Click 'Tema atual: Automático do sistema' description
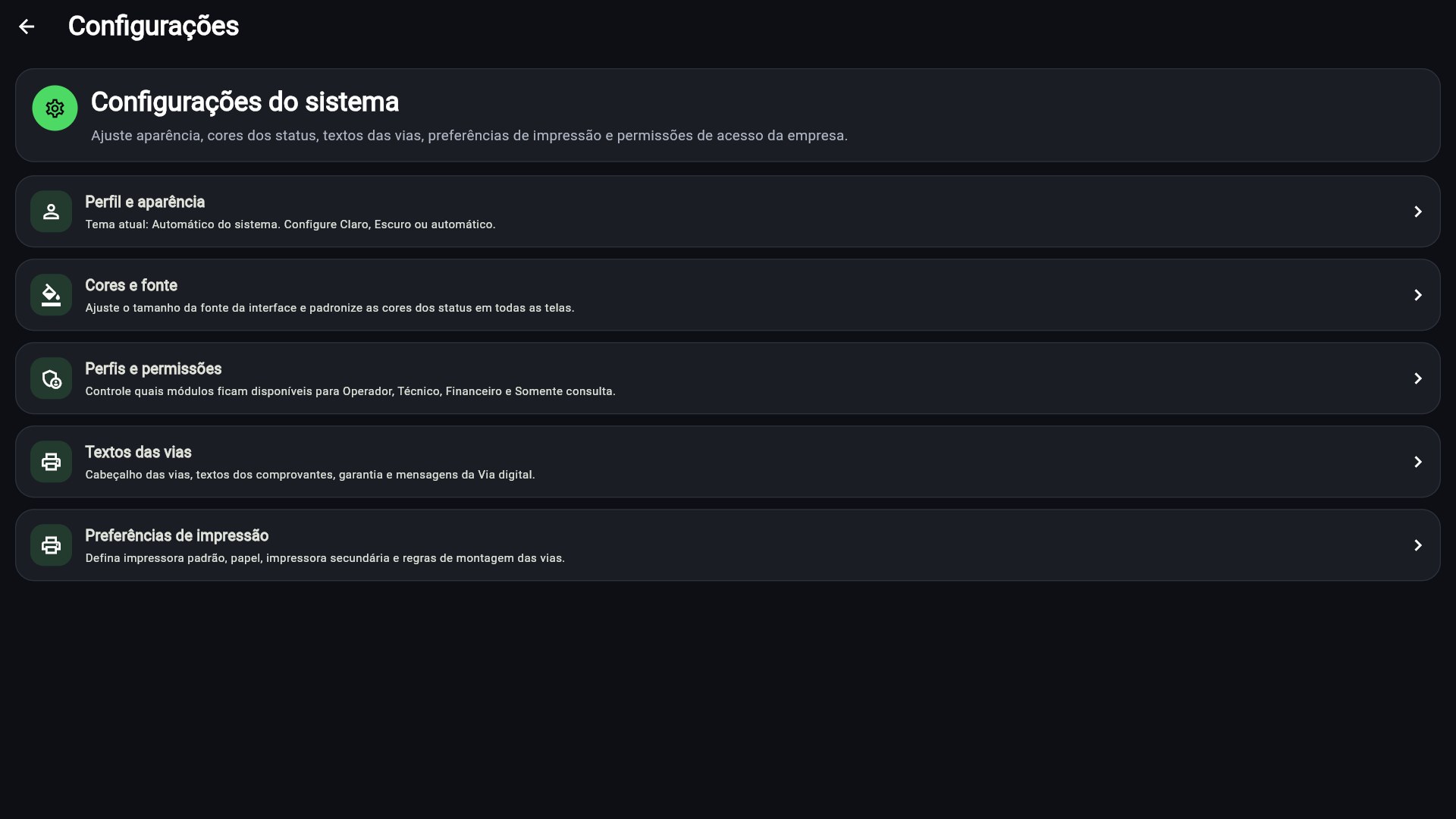The height and width of the screenshot is (819, 1456). click(290, 224)
